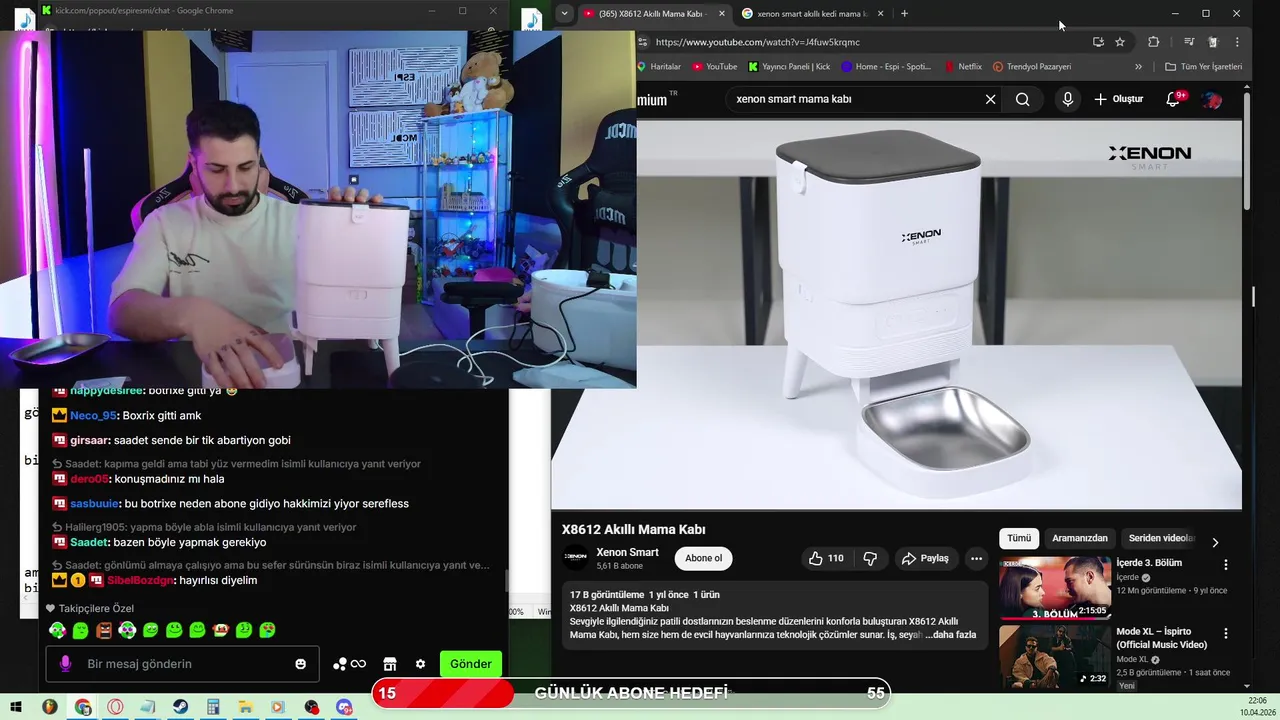The width and height of the screenshot is (1280, 720).
Task: Open Calculator from the taskbar
Action: point(213,707)
